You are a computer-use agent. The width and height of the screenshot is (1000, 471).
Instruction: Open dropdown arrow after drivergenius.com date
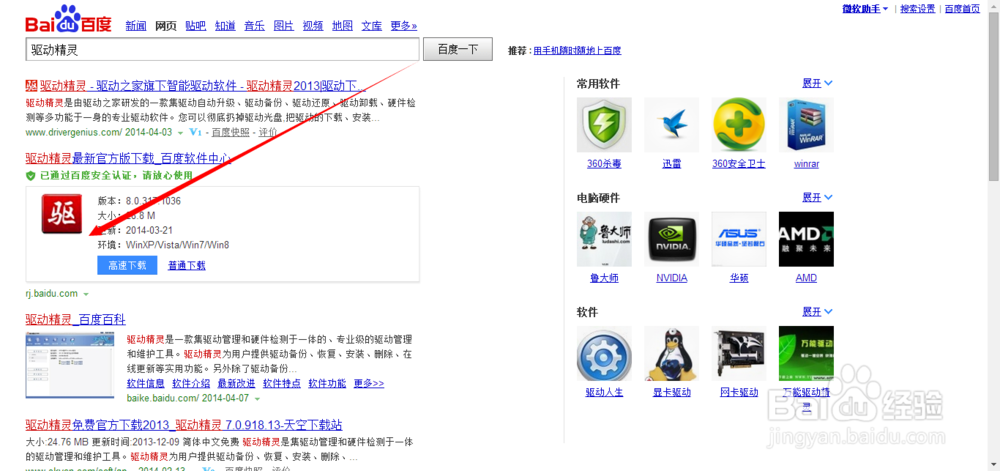[180, 133]
